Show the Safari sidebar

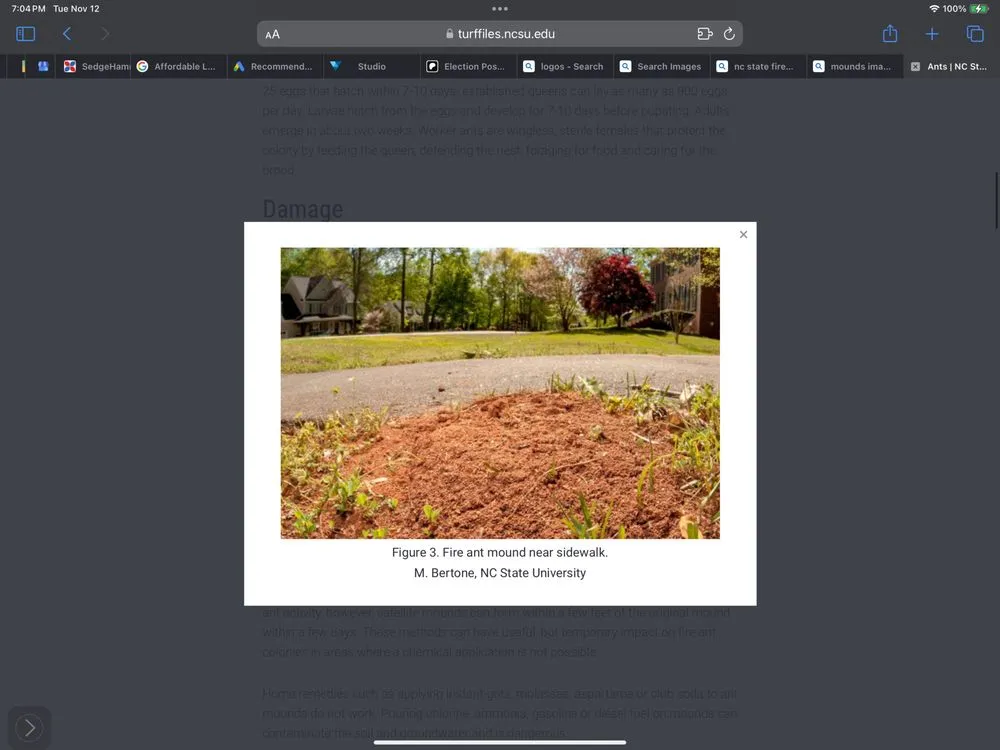(26, 34)
